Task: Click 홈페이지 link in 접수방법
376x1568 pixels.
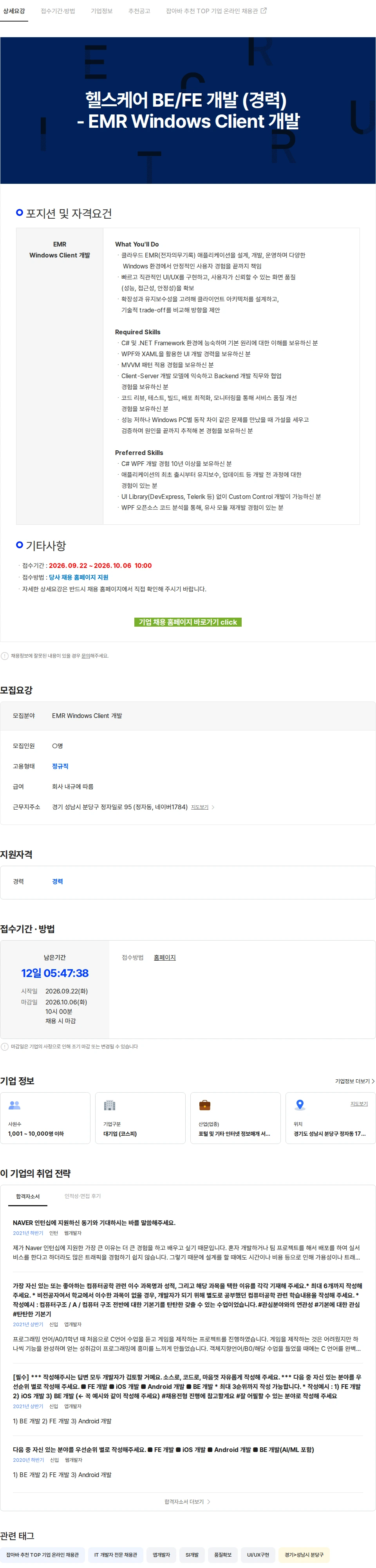Action: 164,957
